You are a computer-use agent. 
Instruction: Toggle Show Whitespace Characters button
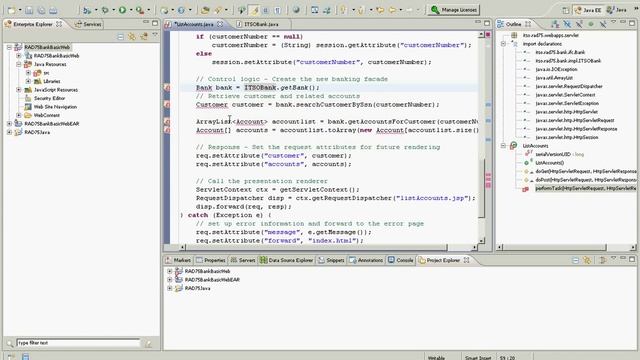tap(277, 10)
